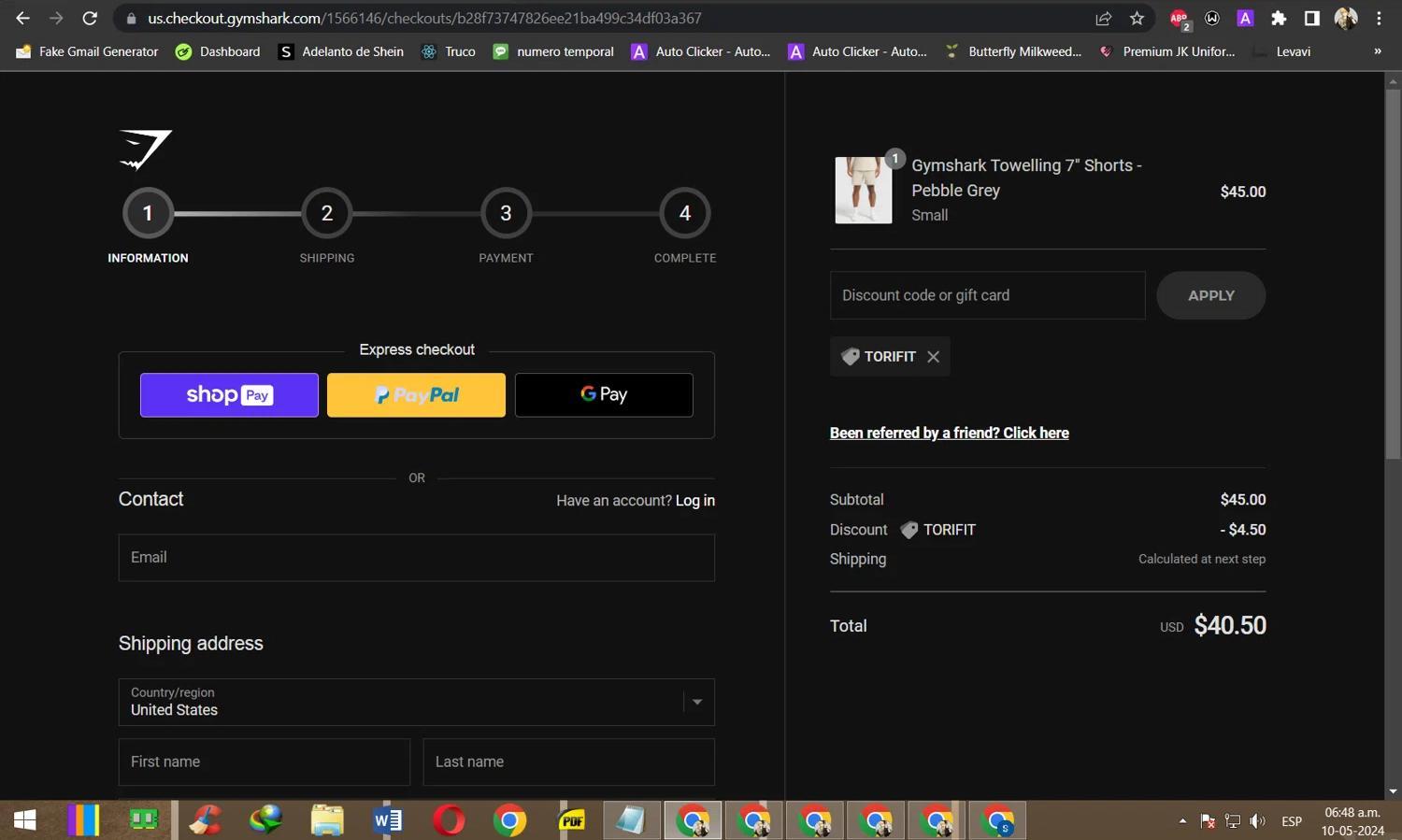Select step 4 Complete

[685, 214]
